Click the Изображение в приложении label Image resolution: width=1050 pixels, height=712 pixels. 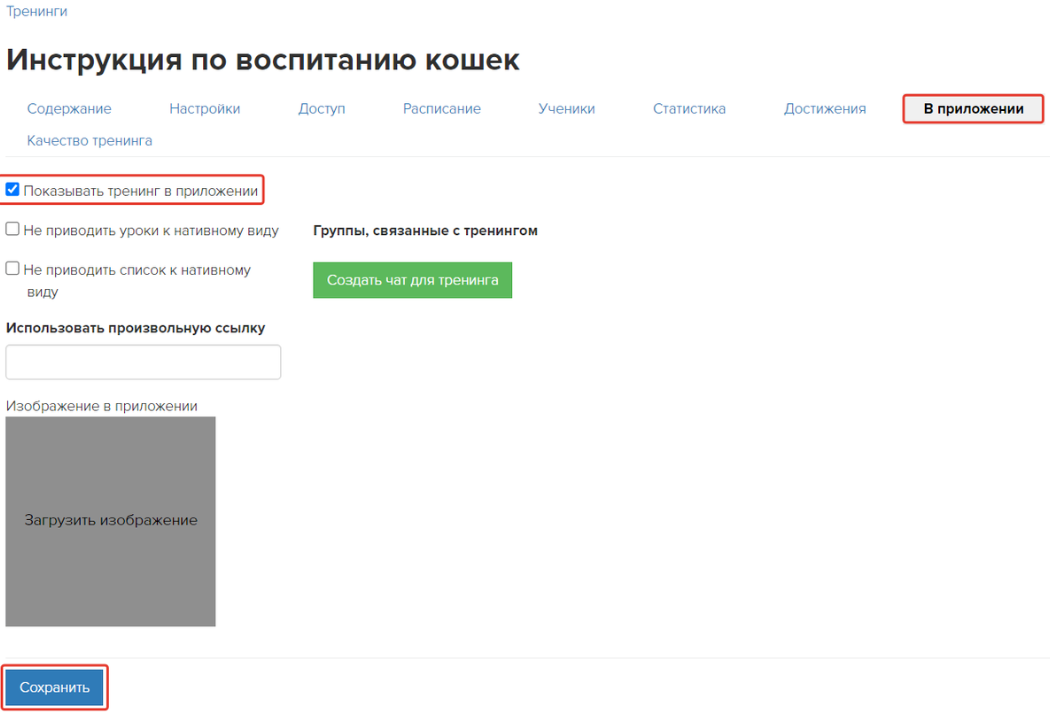[x=102, y=406]
